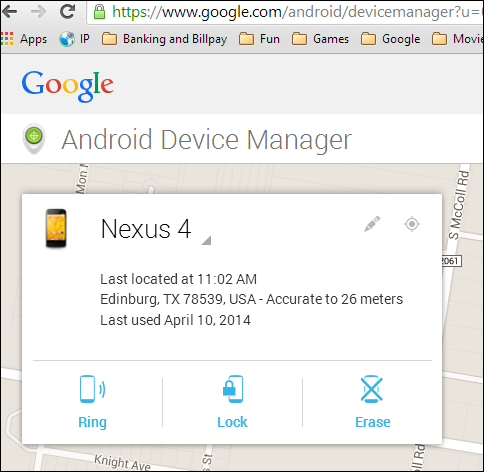This screenshot has height=472, width=484.
Task: Click the green padlock security icon
Action: (x=99, y=12)
